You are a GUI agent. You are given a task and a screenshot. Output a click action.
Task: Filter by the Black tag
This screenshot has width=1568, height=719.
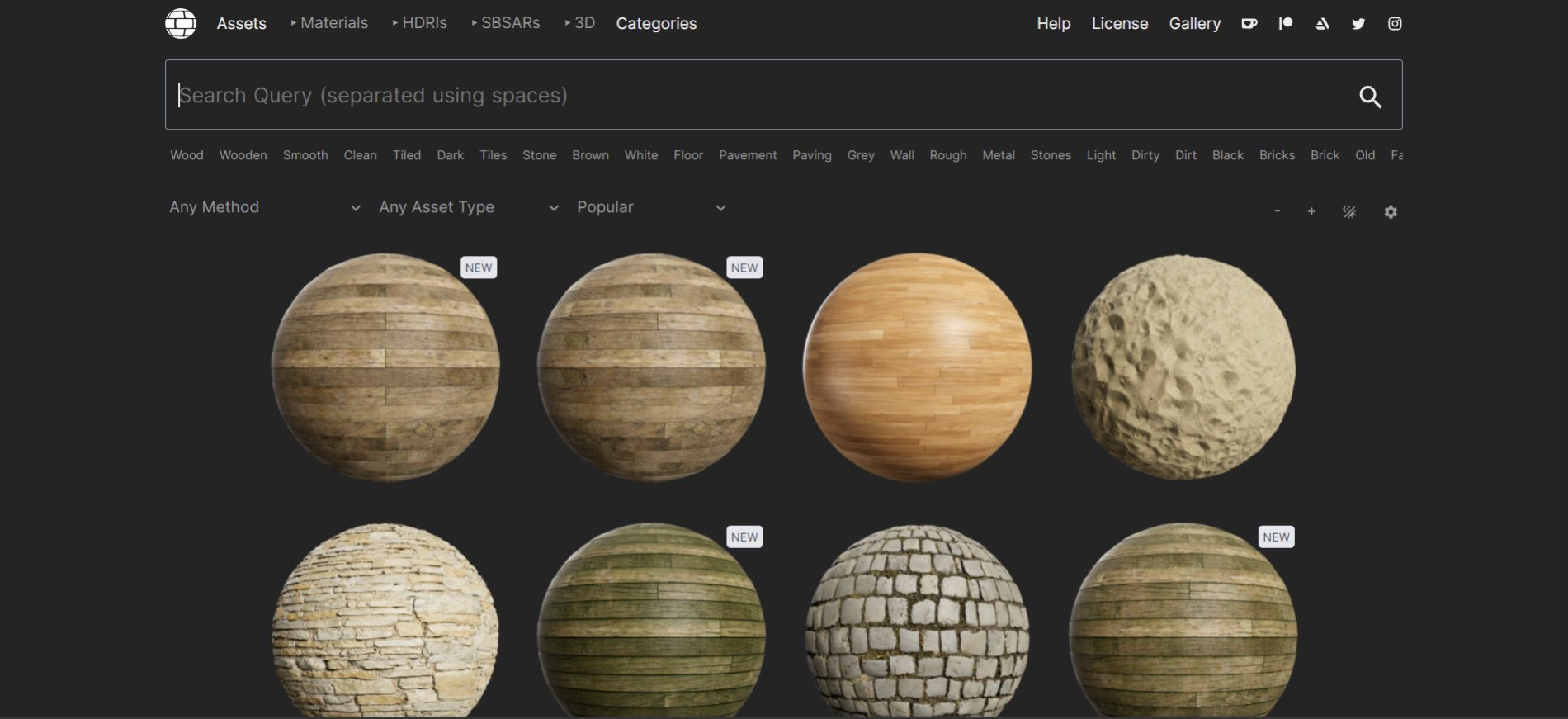(x=1228, y=155)
